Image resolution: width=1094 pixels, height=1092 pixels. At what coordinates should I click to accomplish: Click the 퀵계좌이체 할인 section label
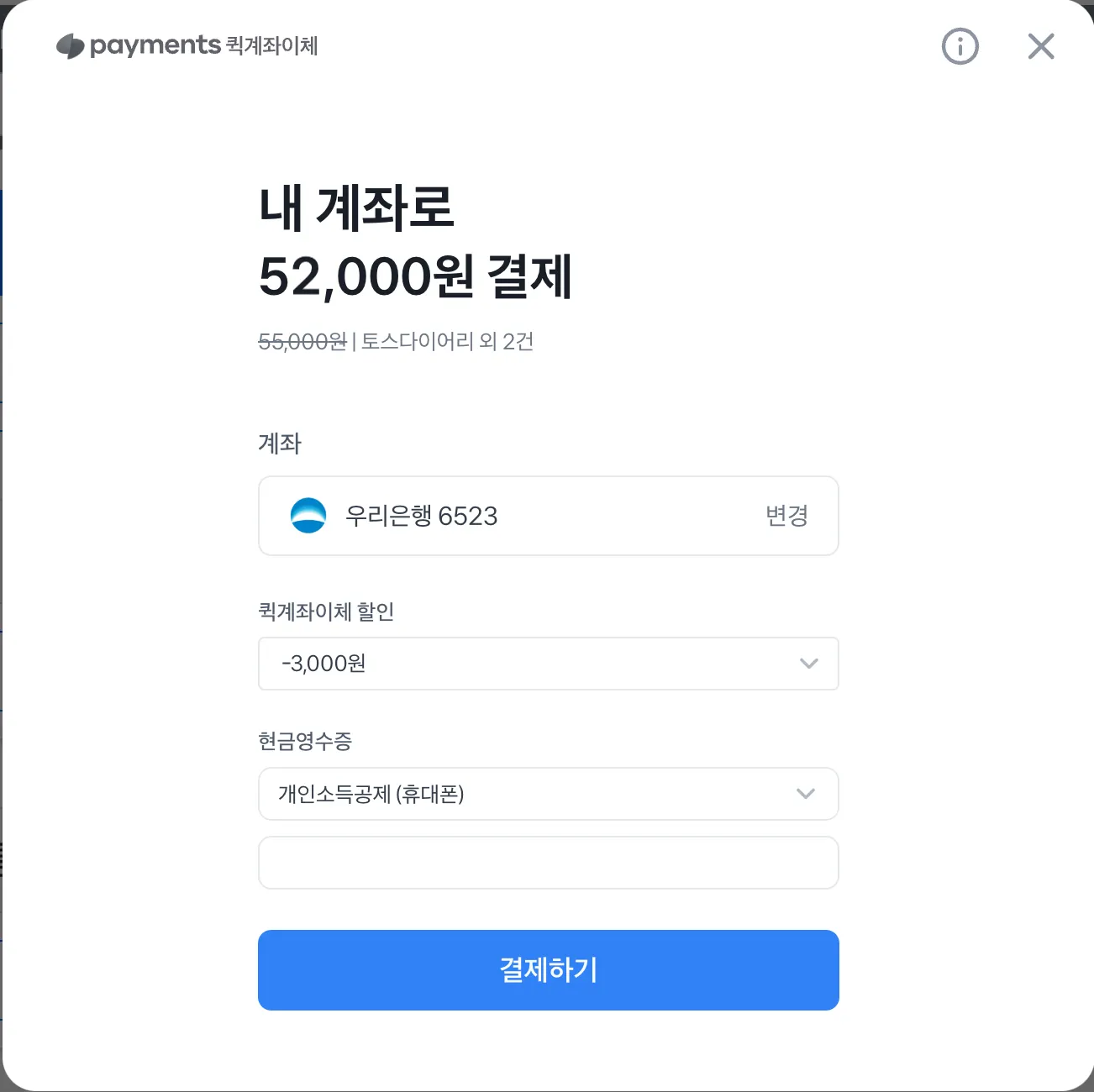coord(326,612)
